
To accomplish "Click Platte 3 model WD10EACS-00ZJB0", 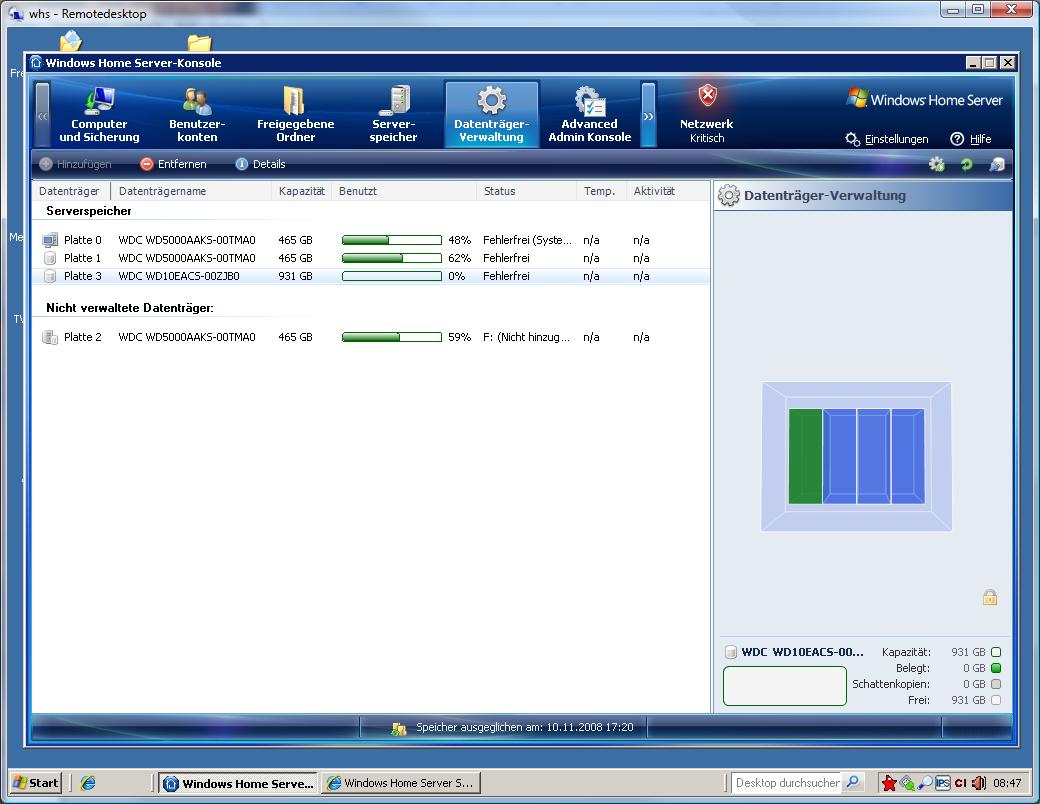I will (179, 276).
